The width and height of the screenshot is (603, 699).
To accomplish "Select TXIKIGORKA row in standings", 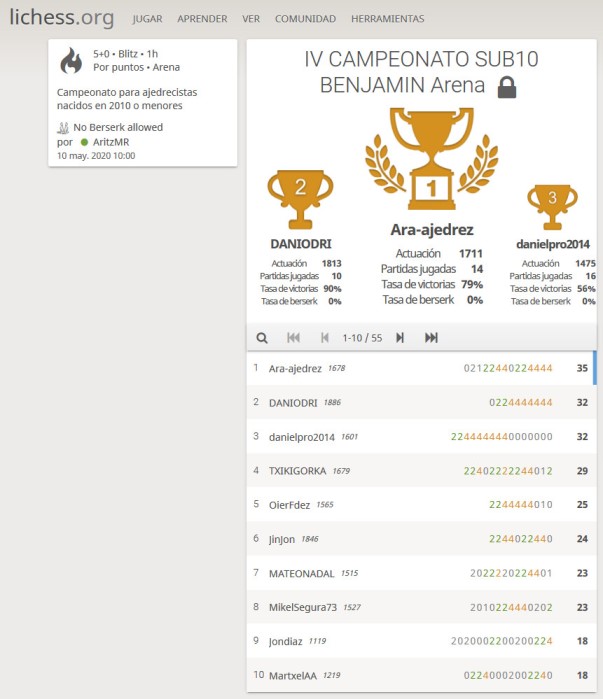I will (420, 470).
